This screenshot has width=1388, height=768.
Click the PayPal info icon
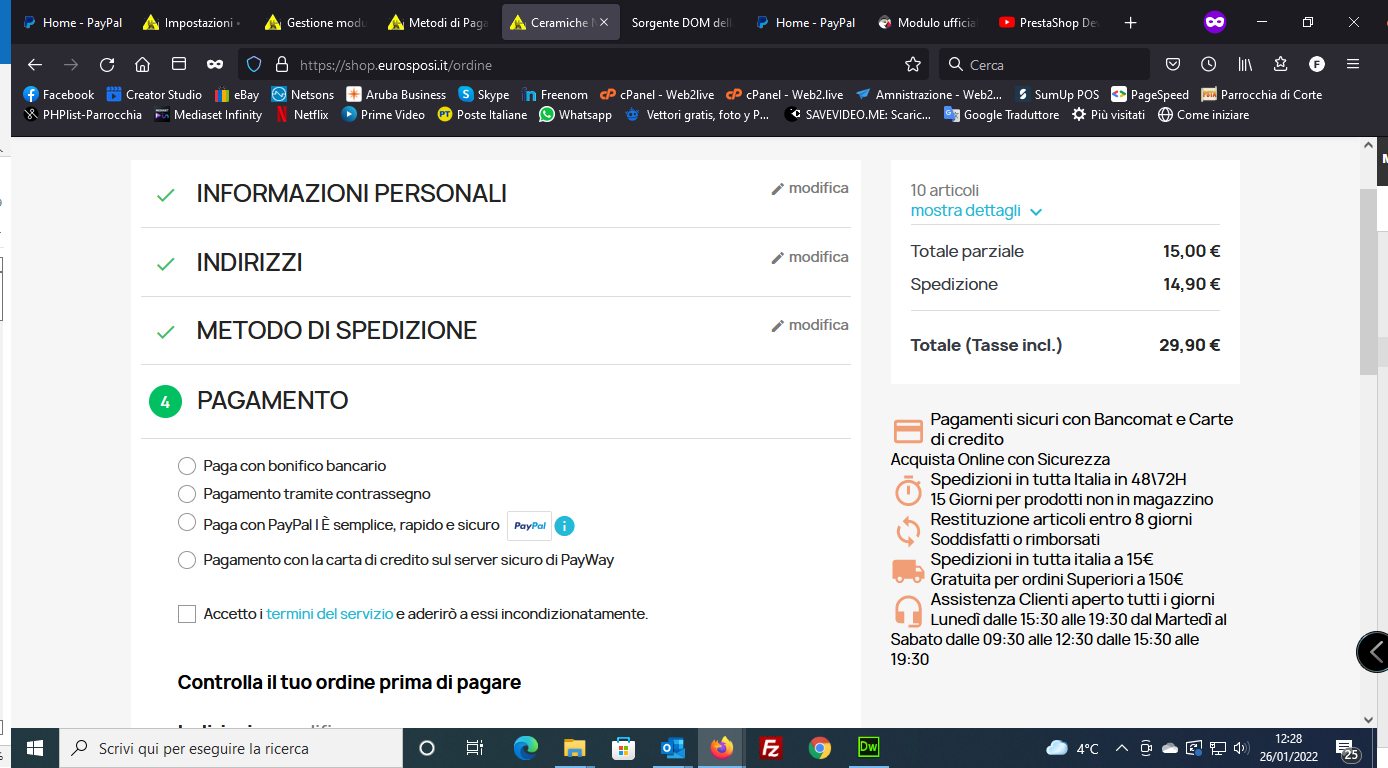tap(565, 525)
